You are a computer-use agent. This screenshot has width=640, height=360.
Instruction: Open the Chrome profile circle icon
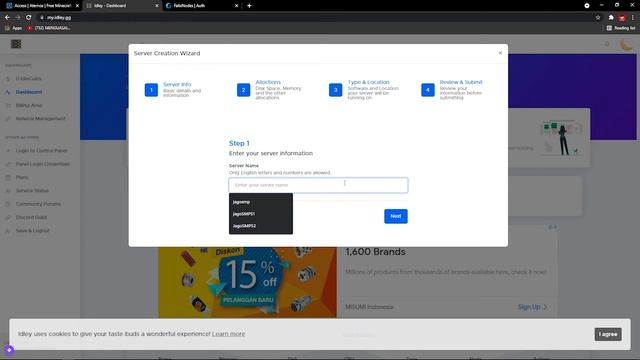[587, 6]
